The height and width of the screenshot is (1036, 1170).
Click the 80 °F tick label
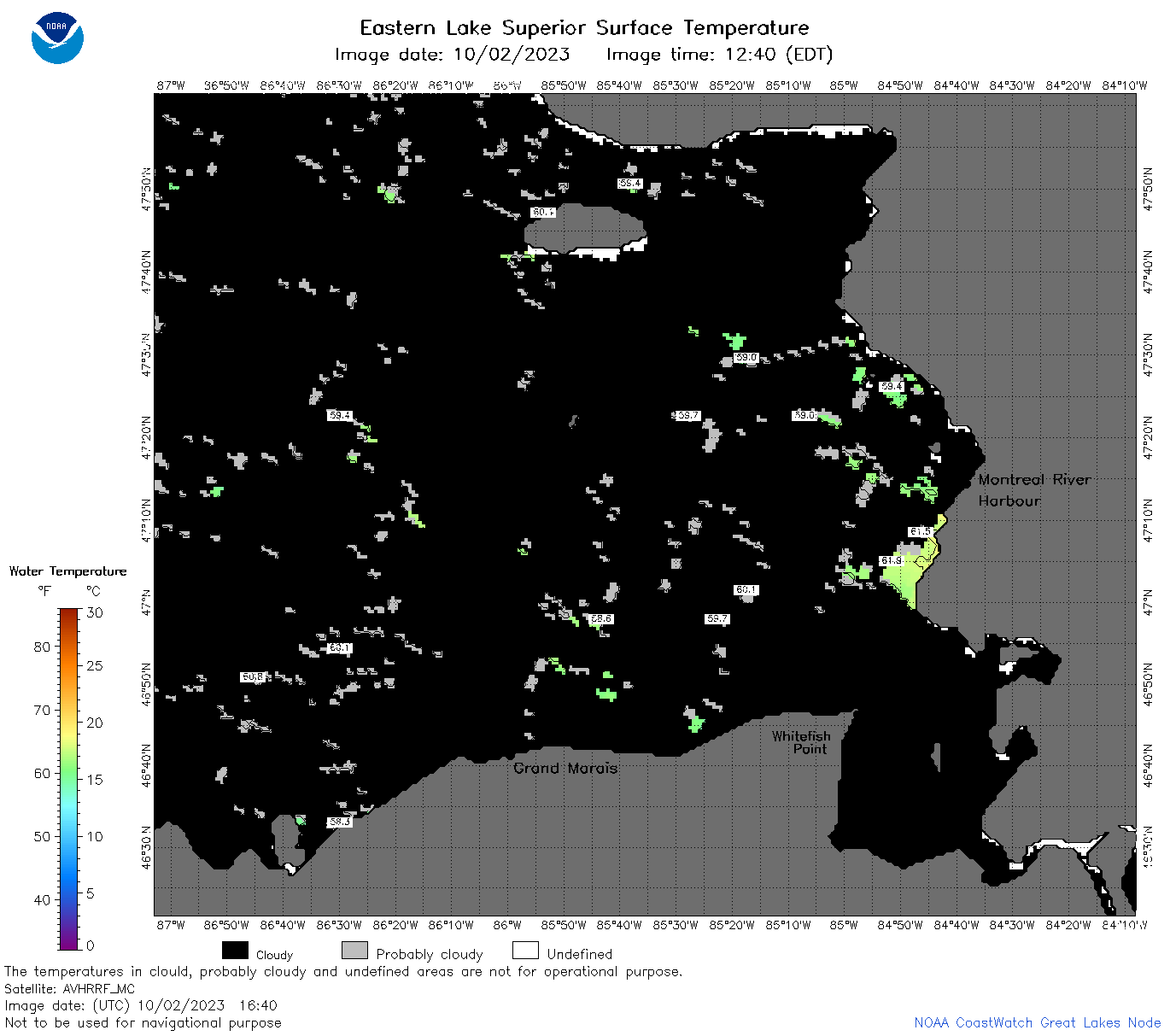tap(42, 647)
